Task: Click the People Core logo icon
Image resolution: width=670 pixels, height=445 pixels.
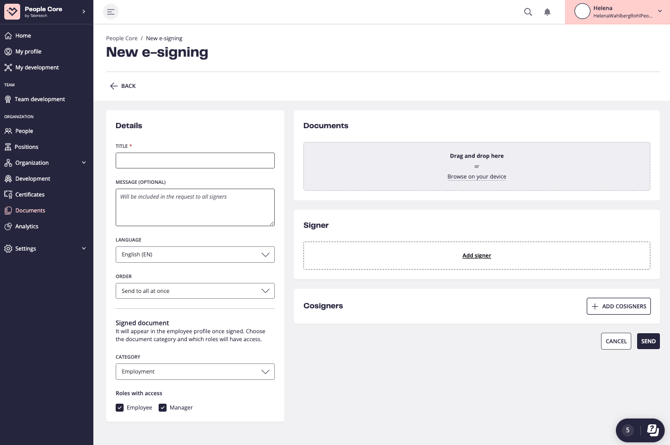Action: [12, 12]
